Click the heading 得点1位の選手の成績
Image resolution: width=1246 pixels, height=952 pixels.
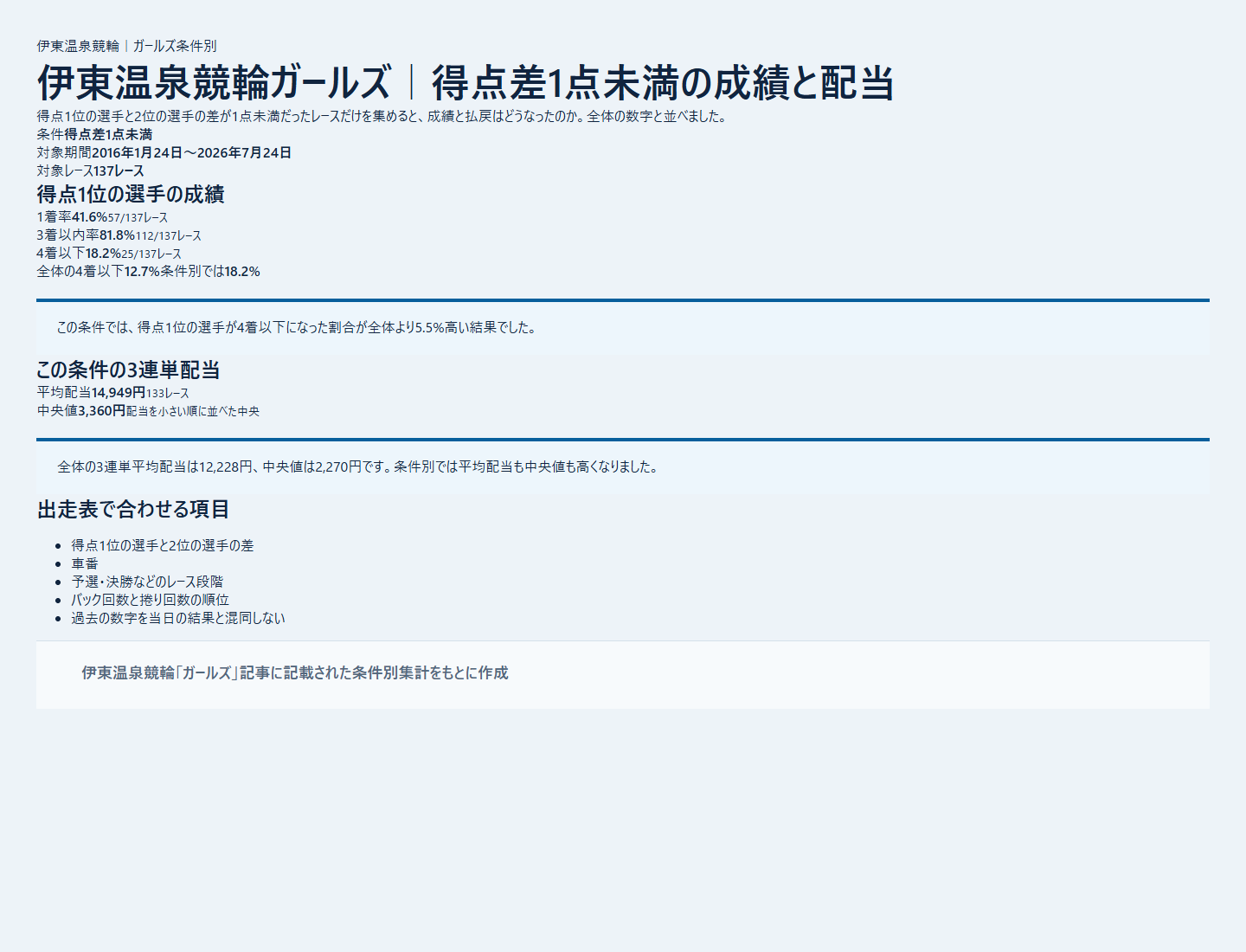[131, 194]
